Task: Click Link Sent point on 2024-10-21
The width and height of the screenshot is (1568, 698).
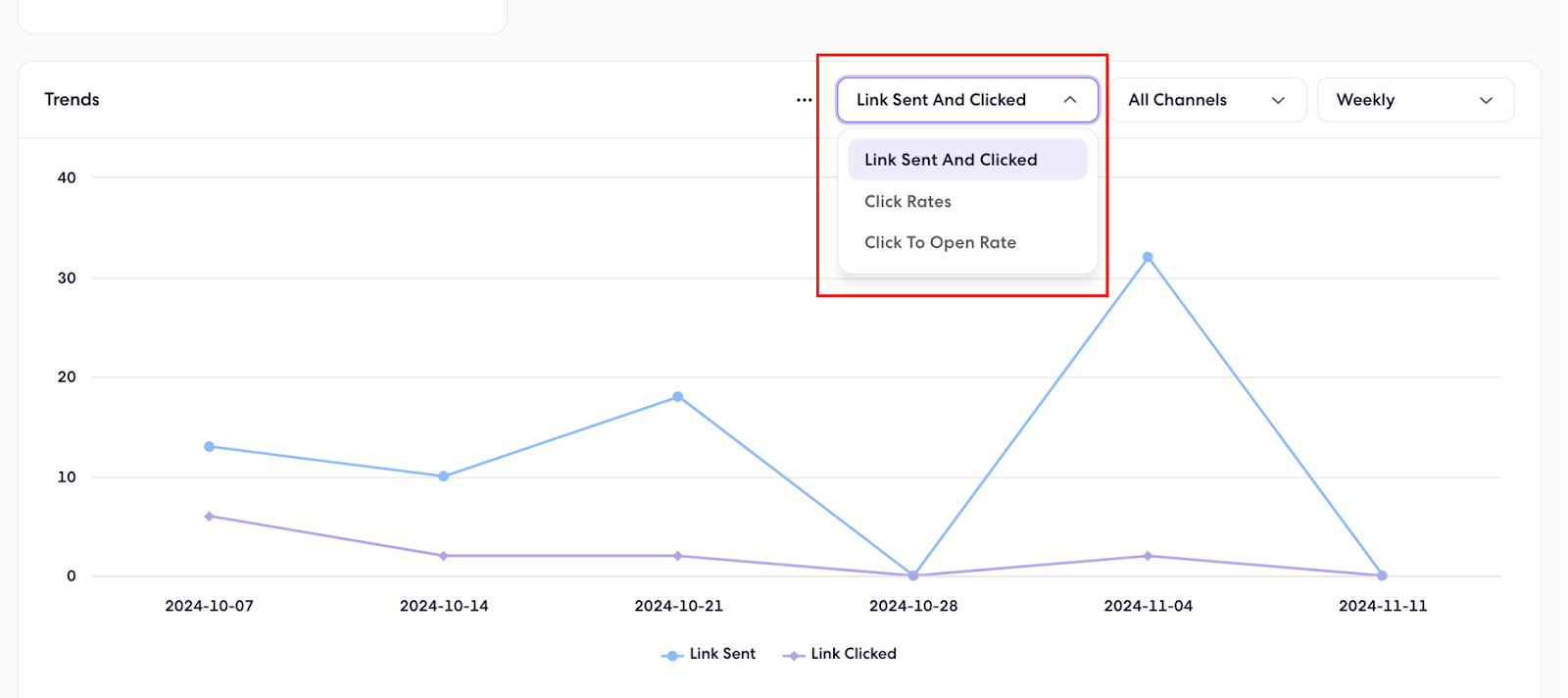Action: (x=677, y=397)
